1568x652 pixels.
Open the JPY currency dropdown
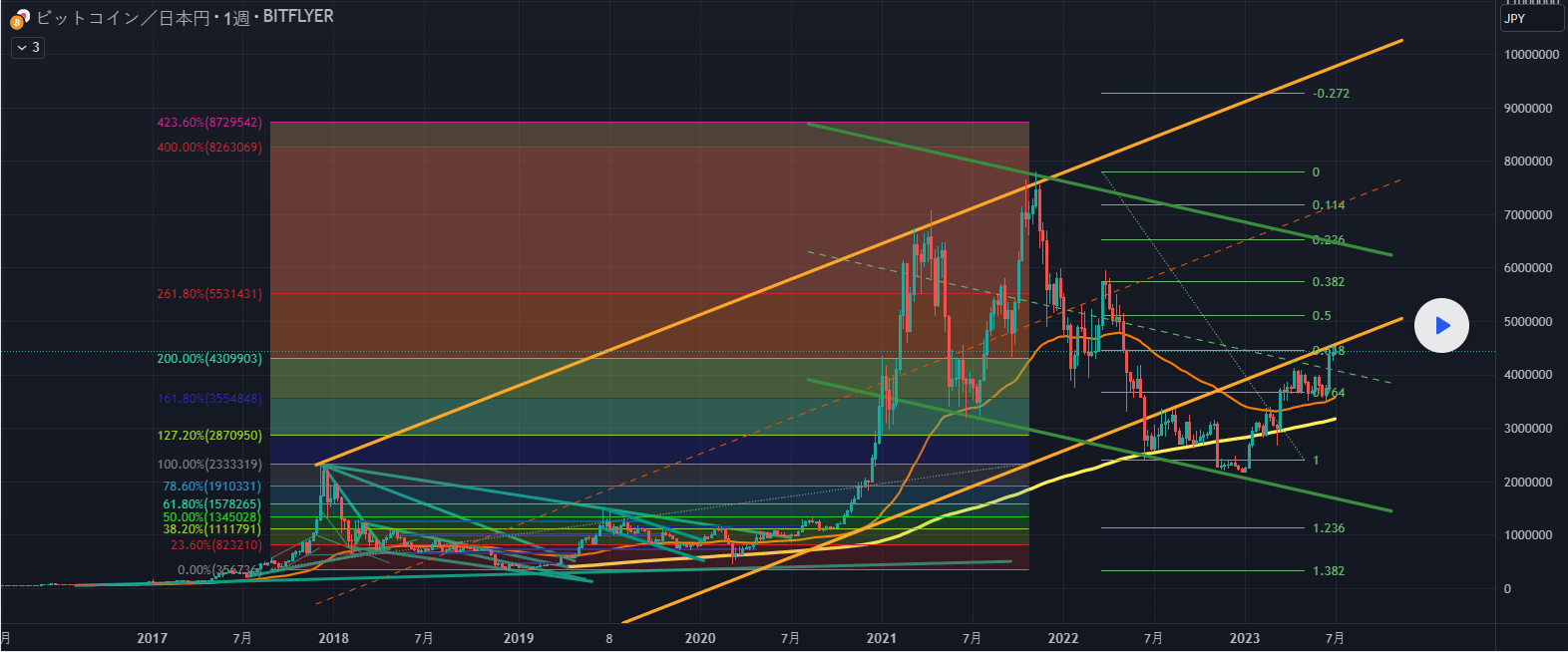point(1531,19)
